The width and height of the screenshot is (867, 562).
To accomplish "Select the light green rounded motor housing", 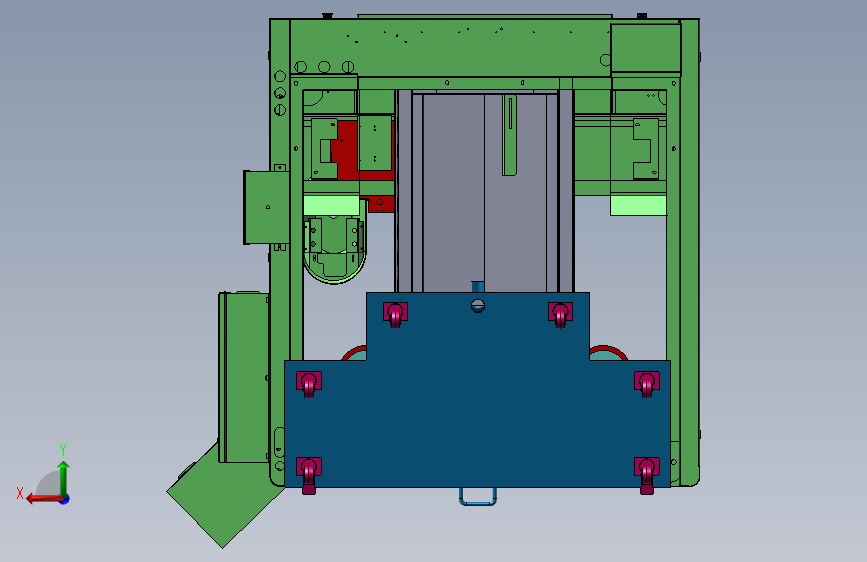I will [335, 250].
